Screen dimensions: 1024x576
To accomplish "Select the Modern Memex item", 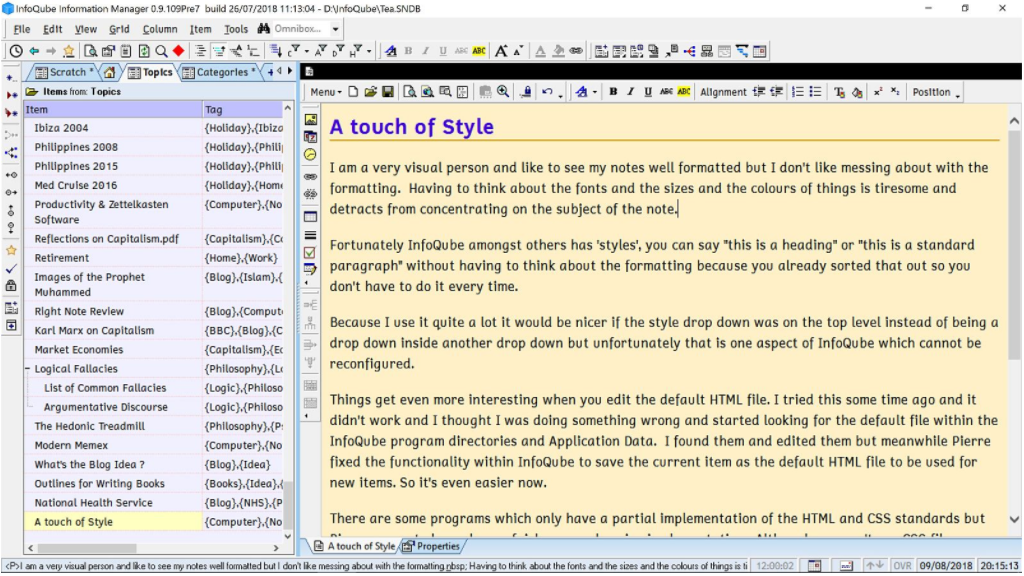I will pos(71,445).
